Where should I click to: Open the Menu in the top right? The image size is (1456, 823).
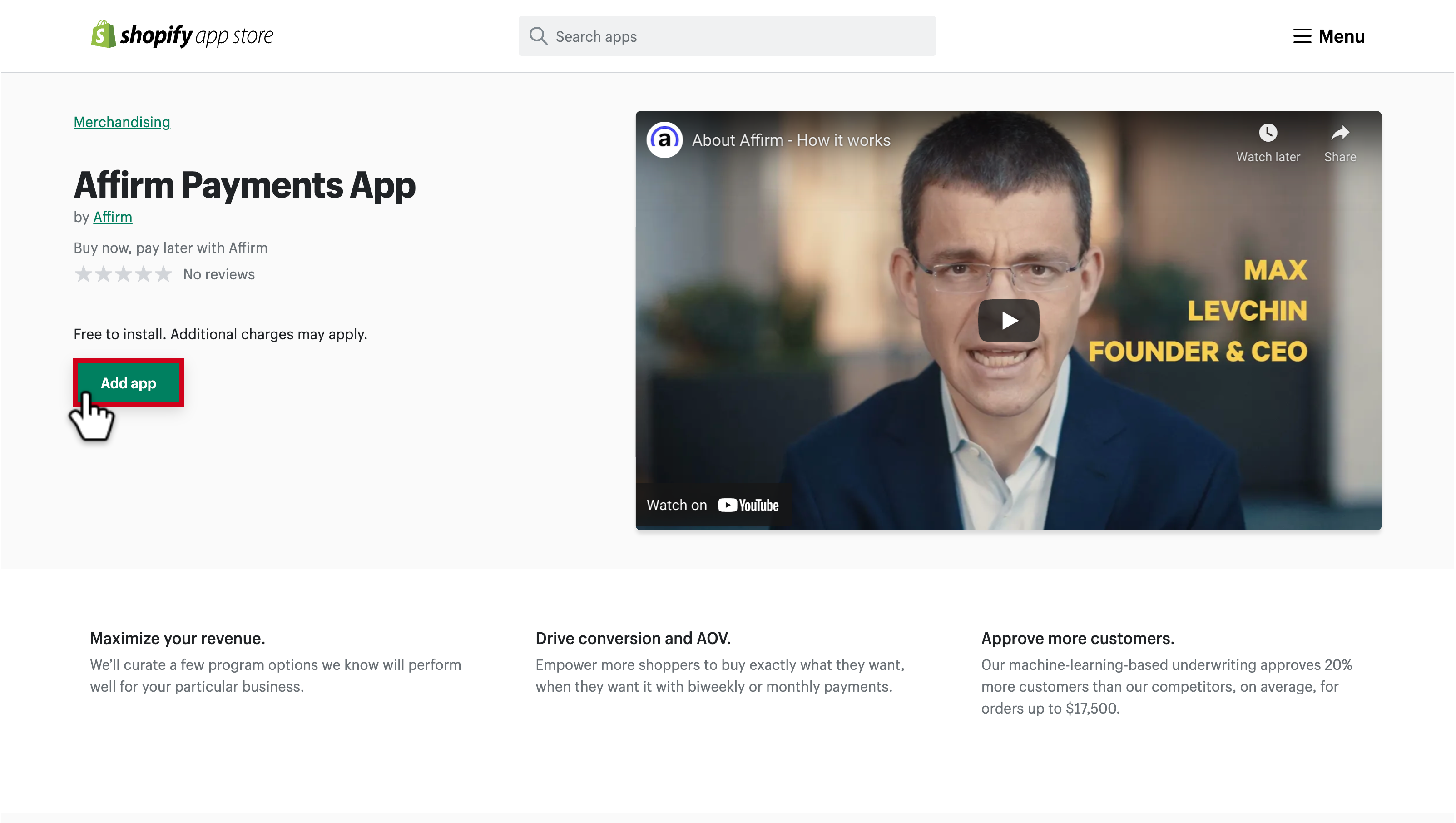click(x=1329, y=35)
